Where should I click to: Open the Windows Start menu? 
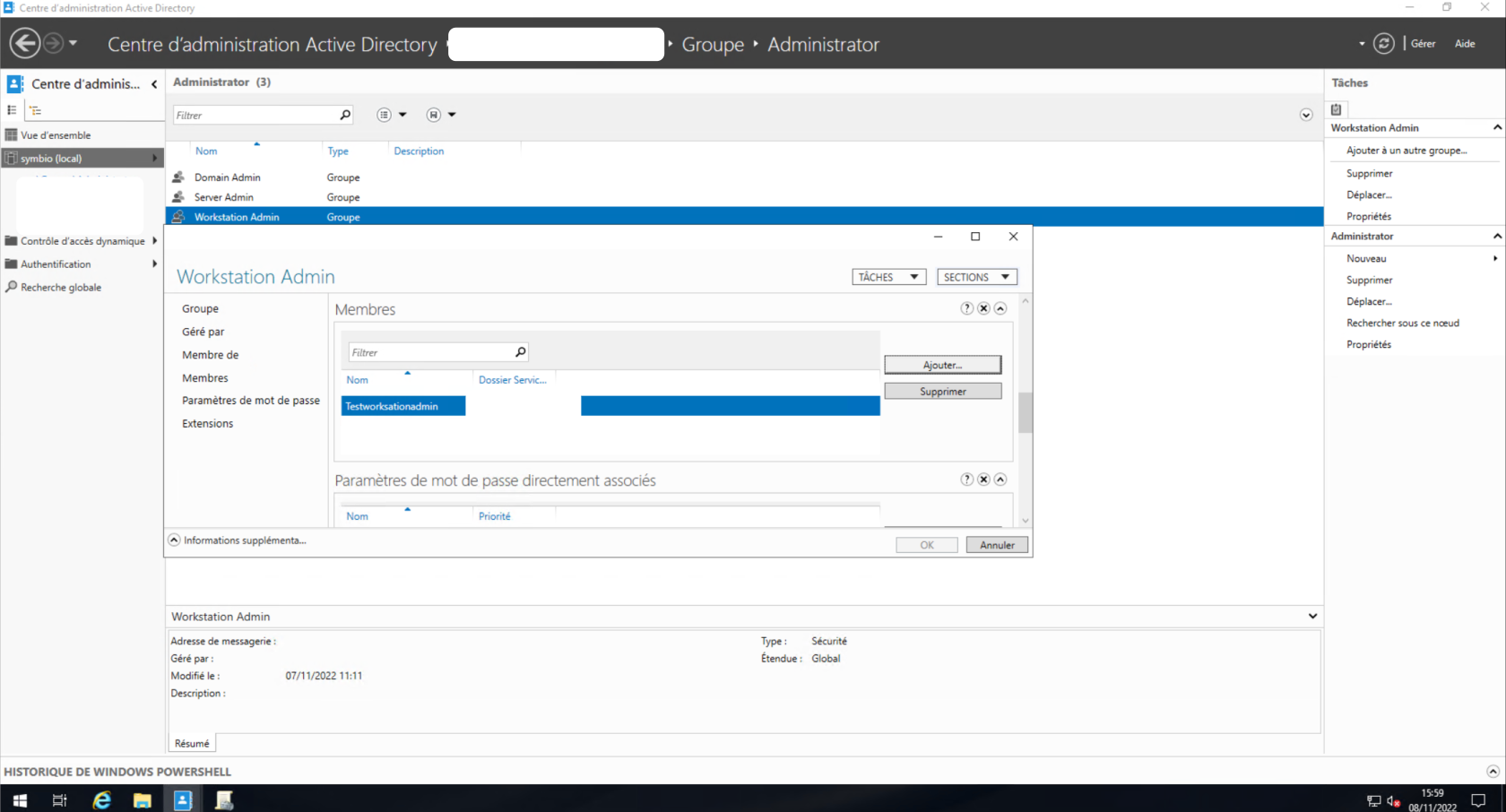pyautogui.click(x=20, y=799)
